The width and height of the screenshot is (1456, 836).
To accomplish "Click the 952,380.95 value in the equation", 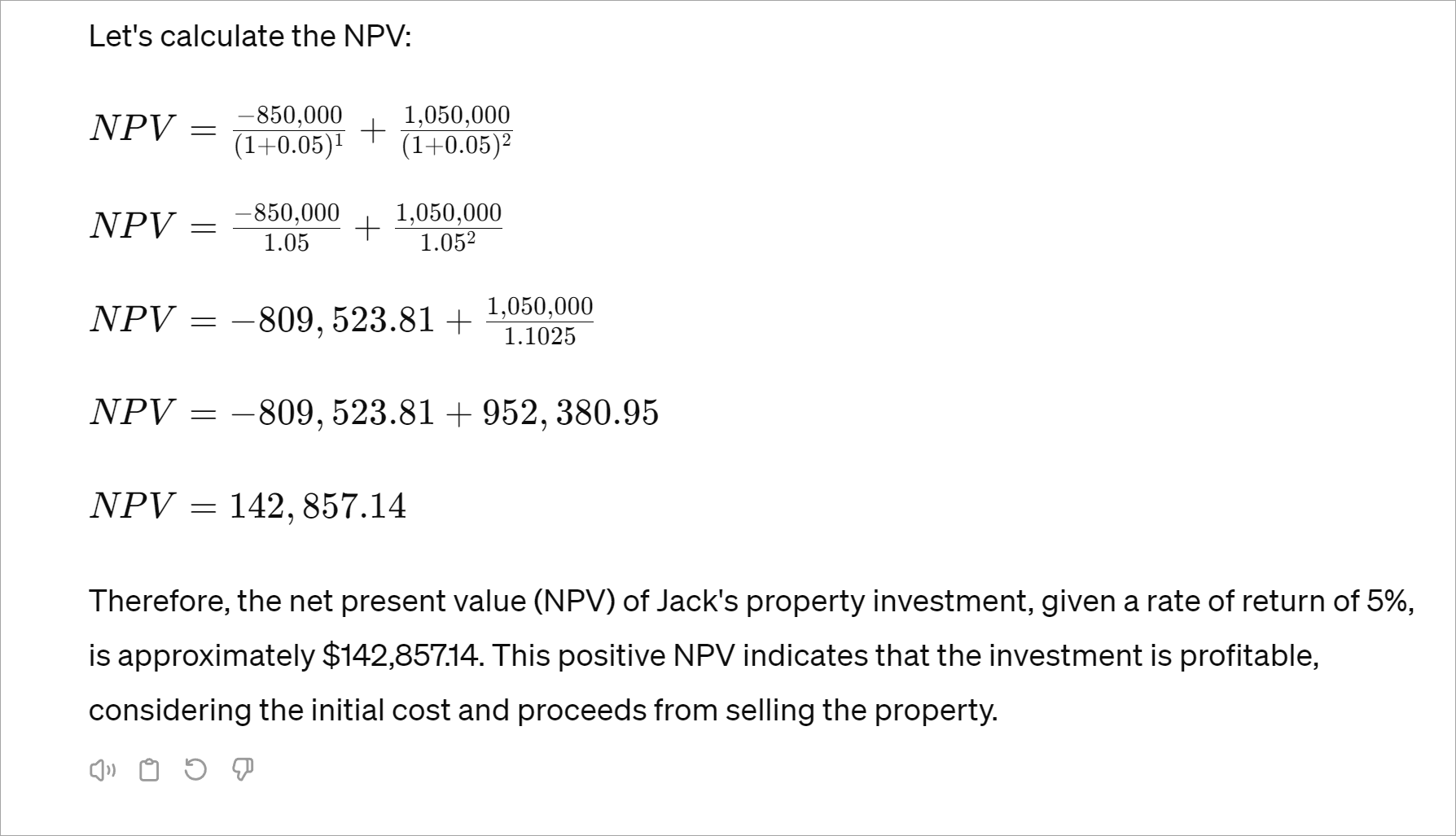I will click(570, 413).
